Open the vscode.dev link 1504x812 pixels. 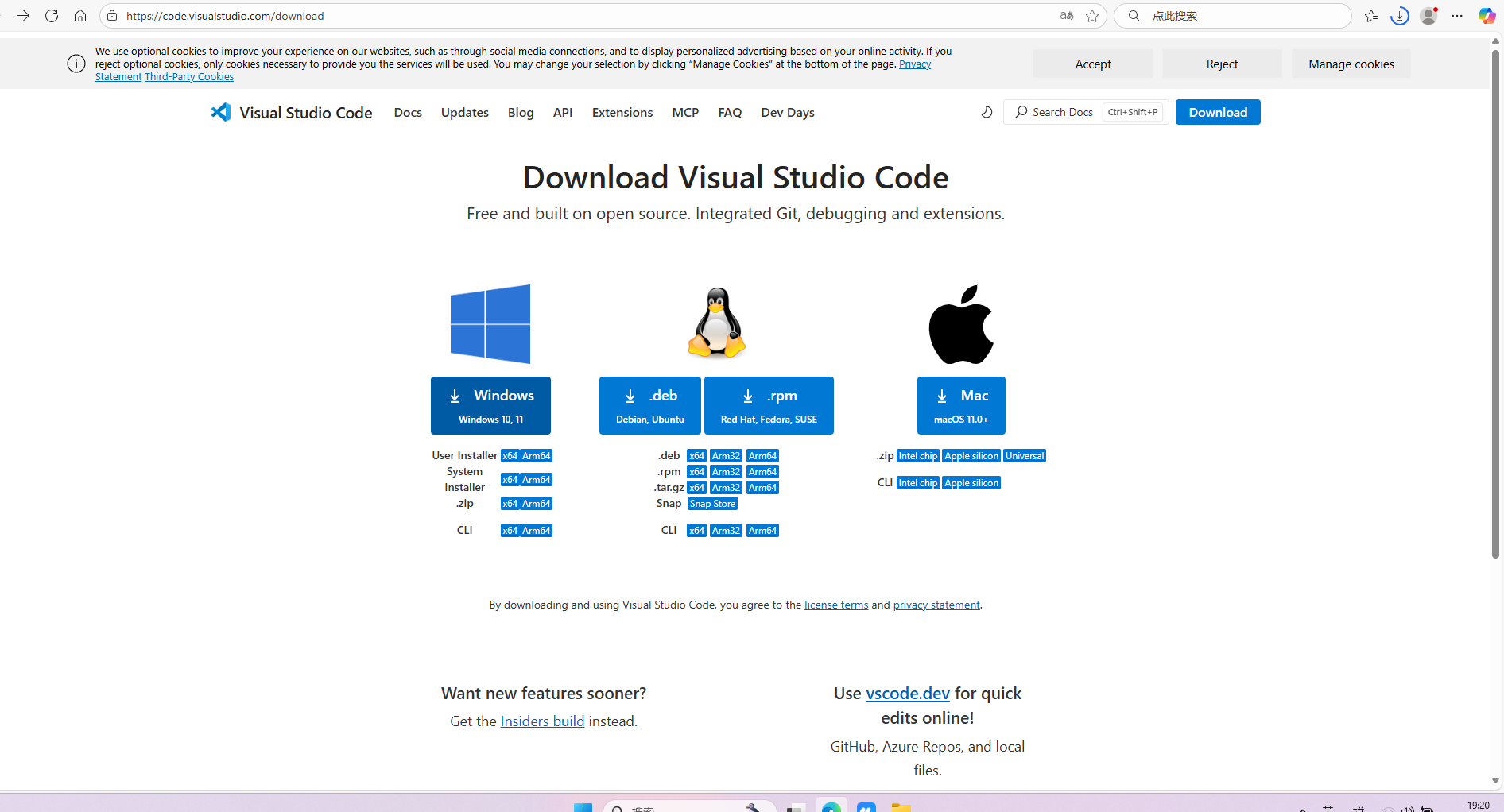point(908,694)
